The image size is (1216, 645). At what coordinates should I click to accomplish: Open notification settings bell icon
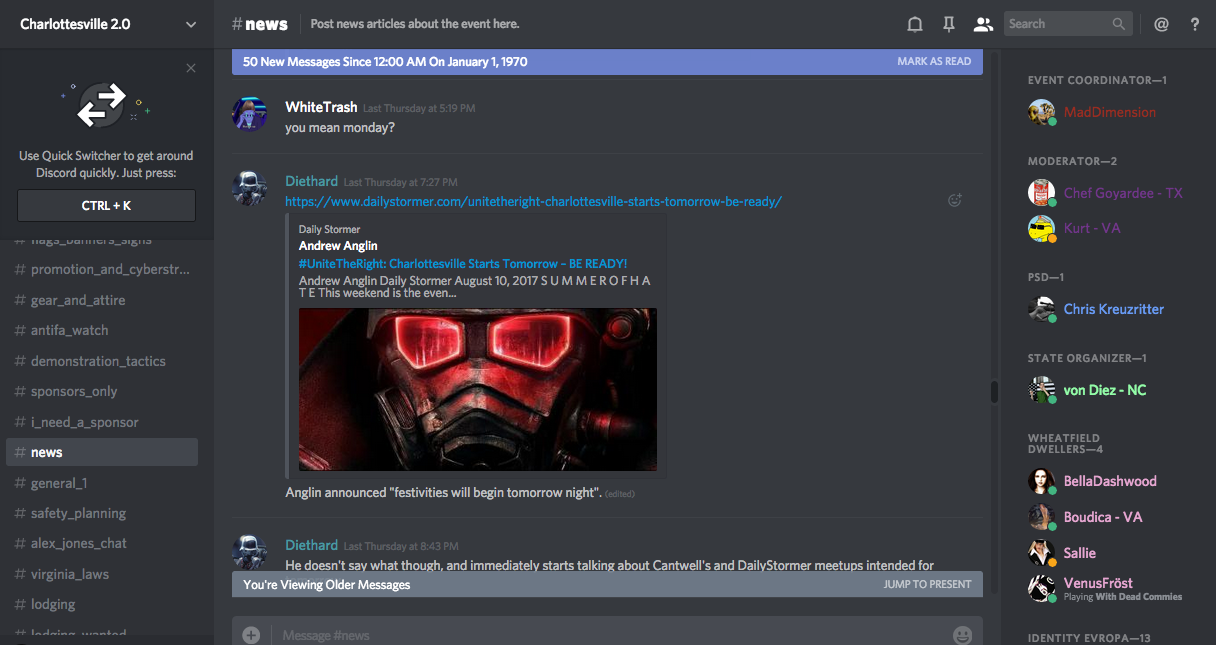(x=914, y=24)
